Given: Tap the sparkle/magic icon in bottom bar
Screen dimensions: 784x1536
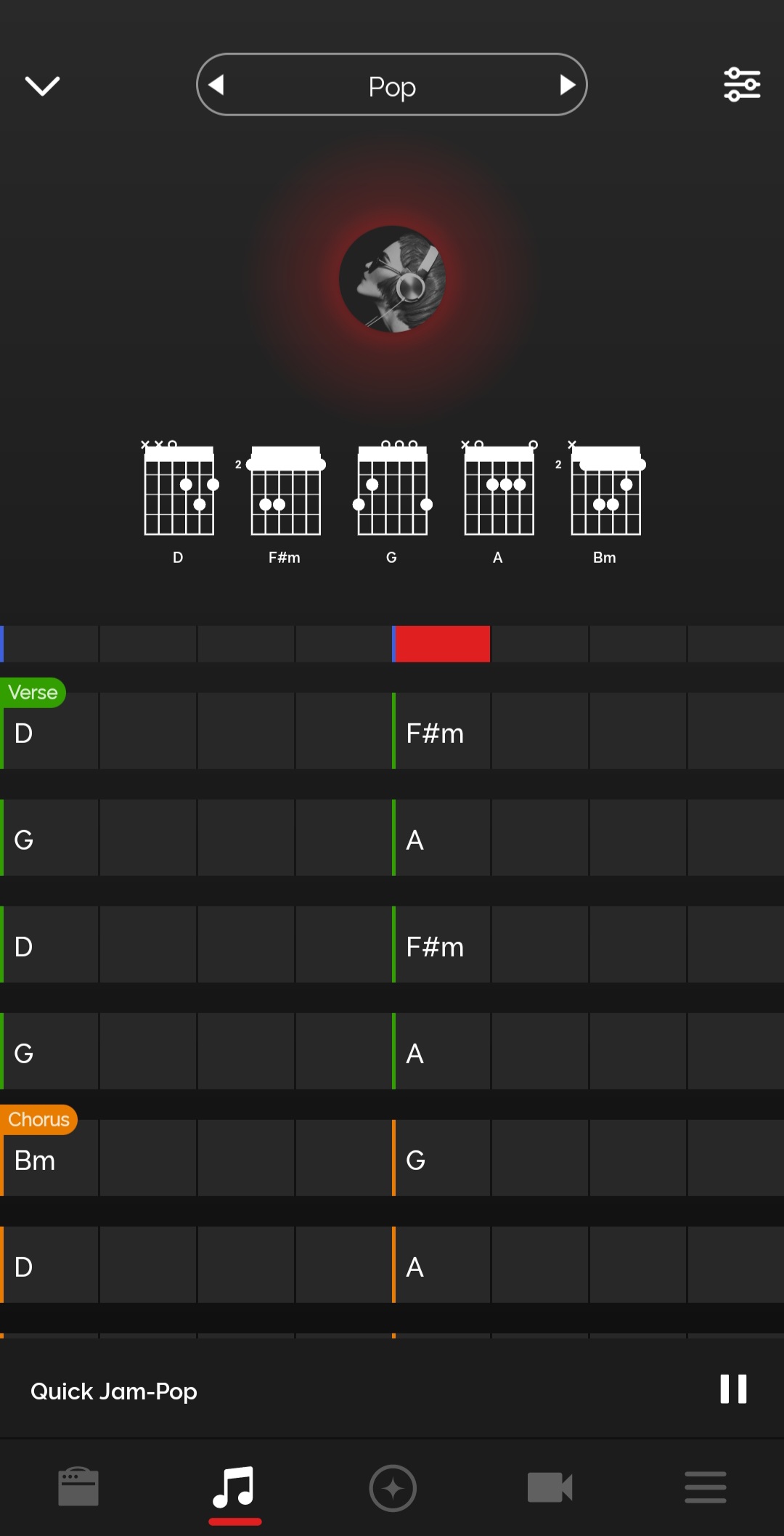Looking at the screenshot, I should click(x=392, y=1487).
